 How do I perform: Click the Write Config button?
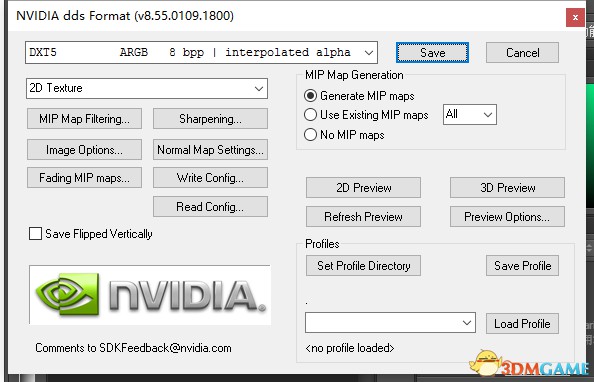click(210, 178)
